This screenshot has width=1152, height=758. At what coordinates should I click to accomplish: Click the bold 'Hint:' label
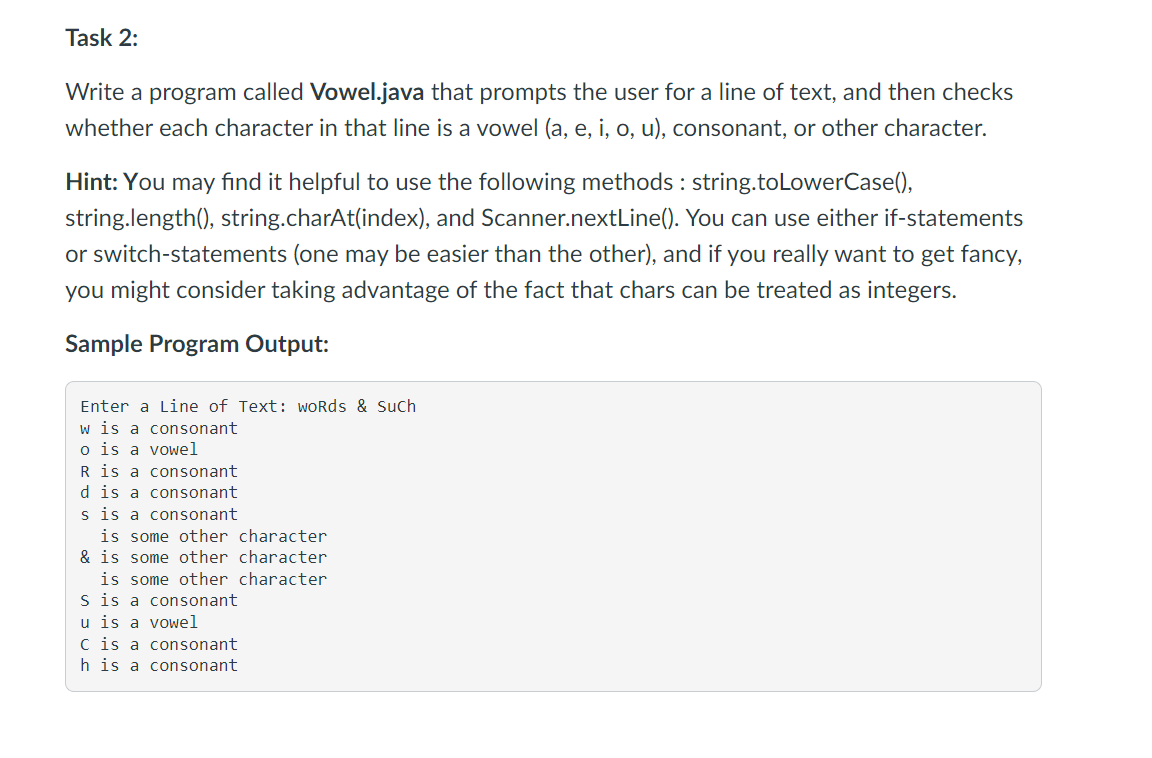(91, 181)
